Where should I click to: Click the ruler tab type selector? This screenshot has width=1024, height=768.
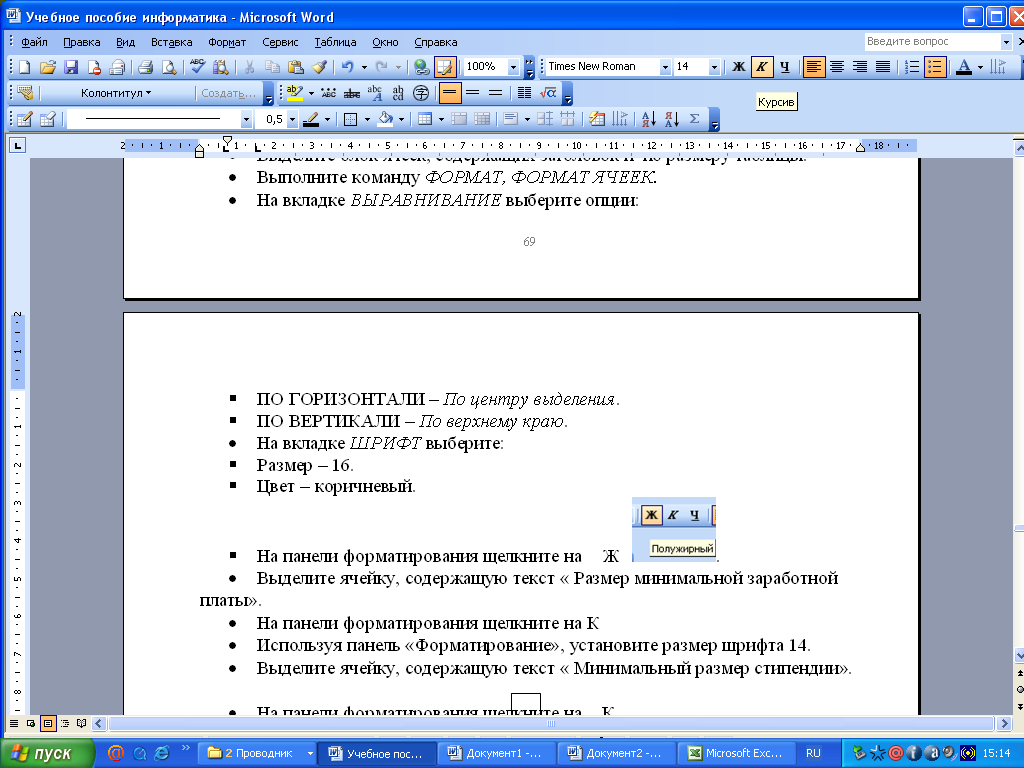coord(18,145)
